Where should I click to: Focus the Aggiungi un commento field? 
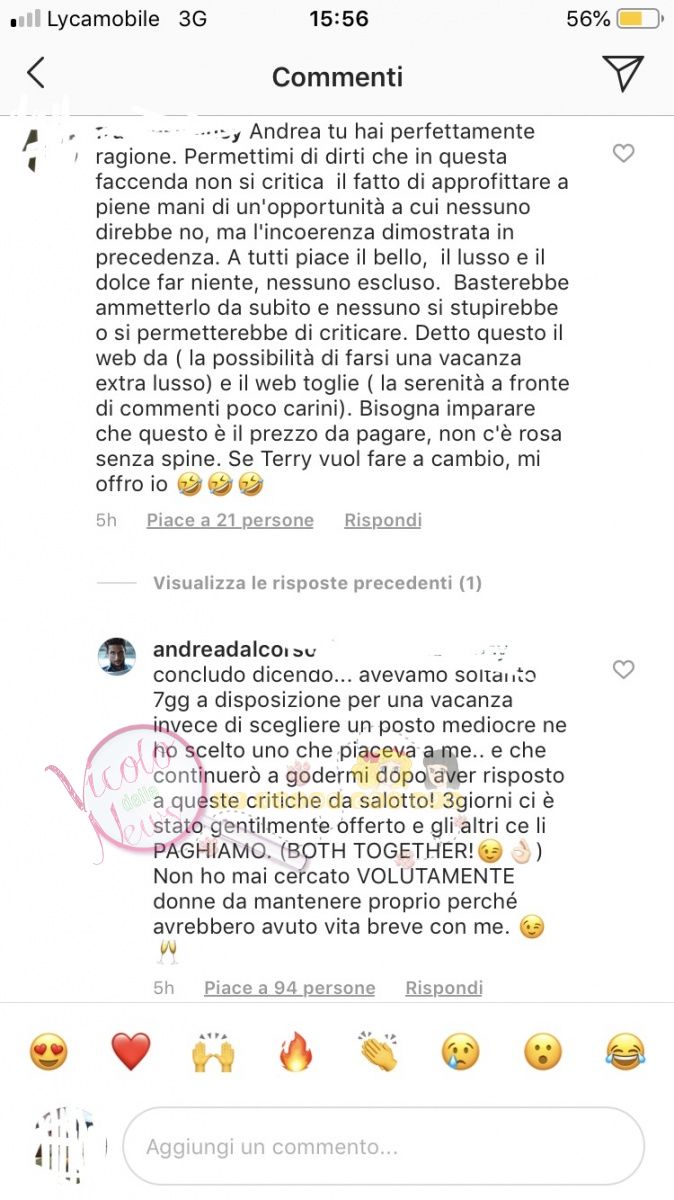pos(383,1147)
